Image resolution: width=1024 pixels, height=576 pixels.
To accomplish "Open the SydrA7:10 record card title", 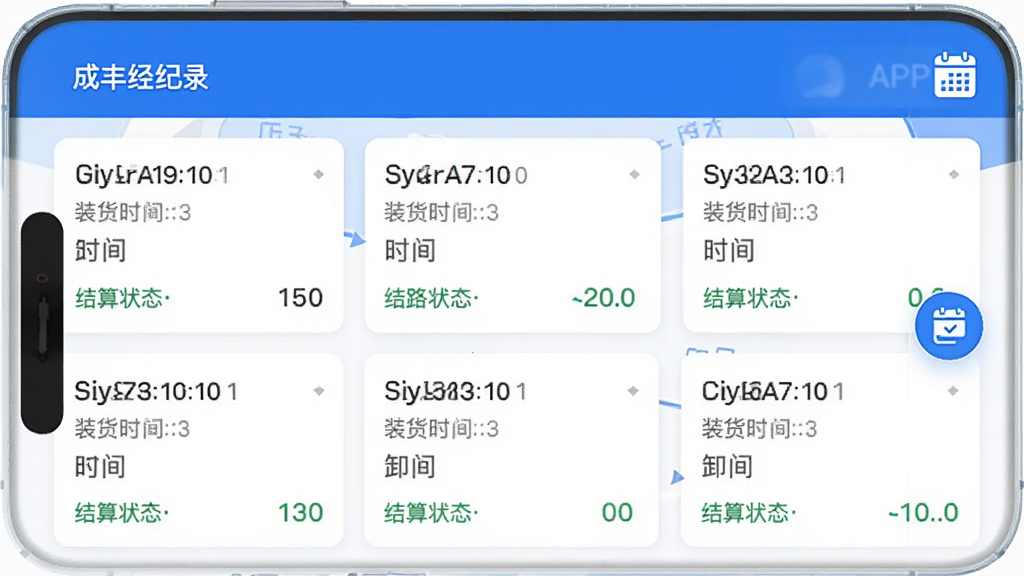I will click(x=456, y=175).
